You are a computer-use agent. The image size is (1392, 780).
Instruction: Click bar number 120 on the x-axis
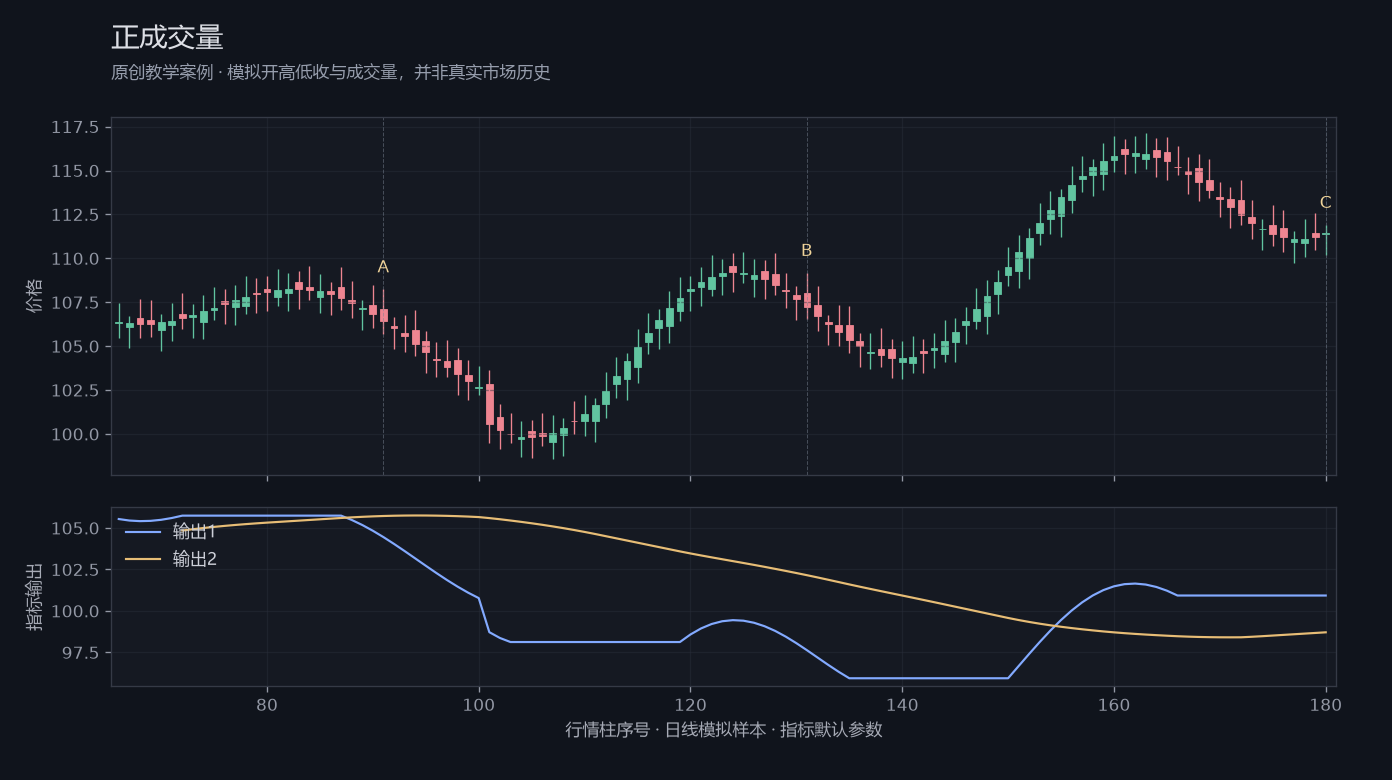click(x=690, y=704)
